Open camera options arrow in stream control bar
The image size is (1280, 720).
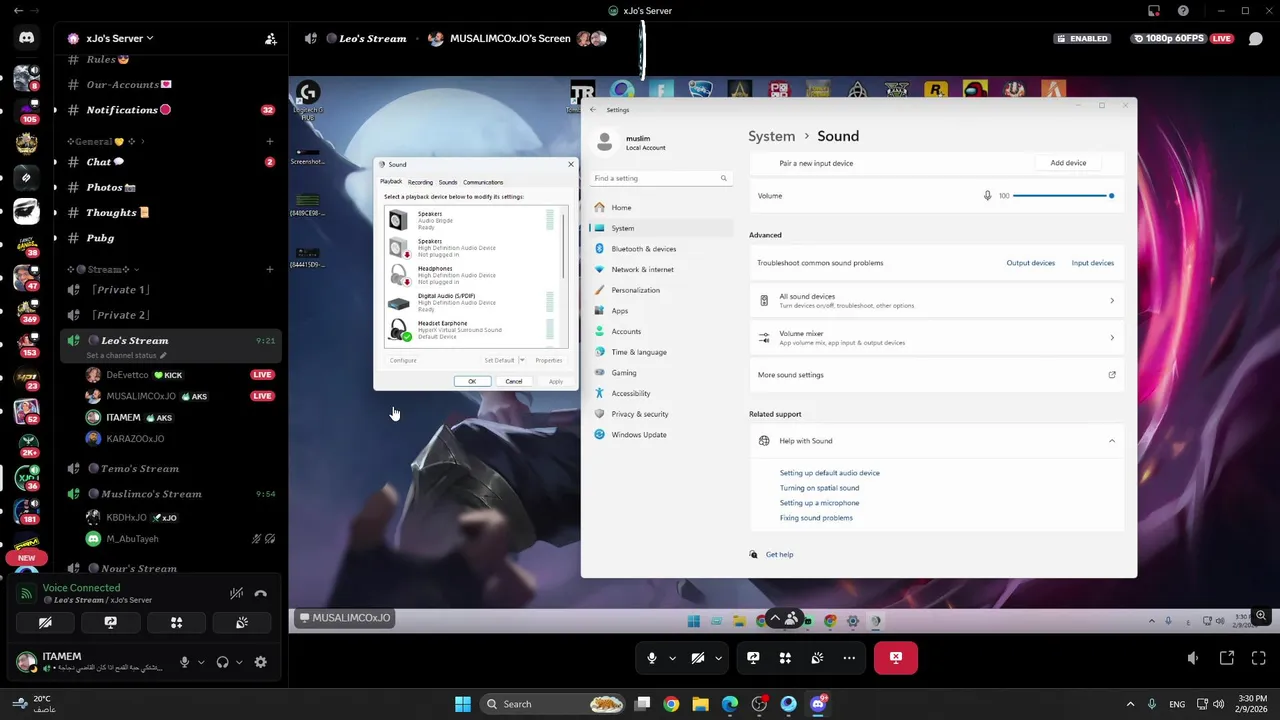click(718, 658)
